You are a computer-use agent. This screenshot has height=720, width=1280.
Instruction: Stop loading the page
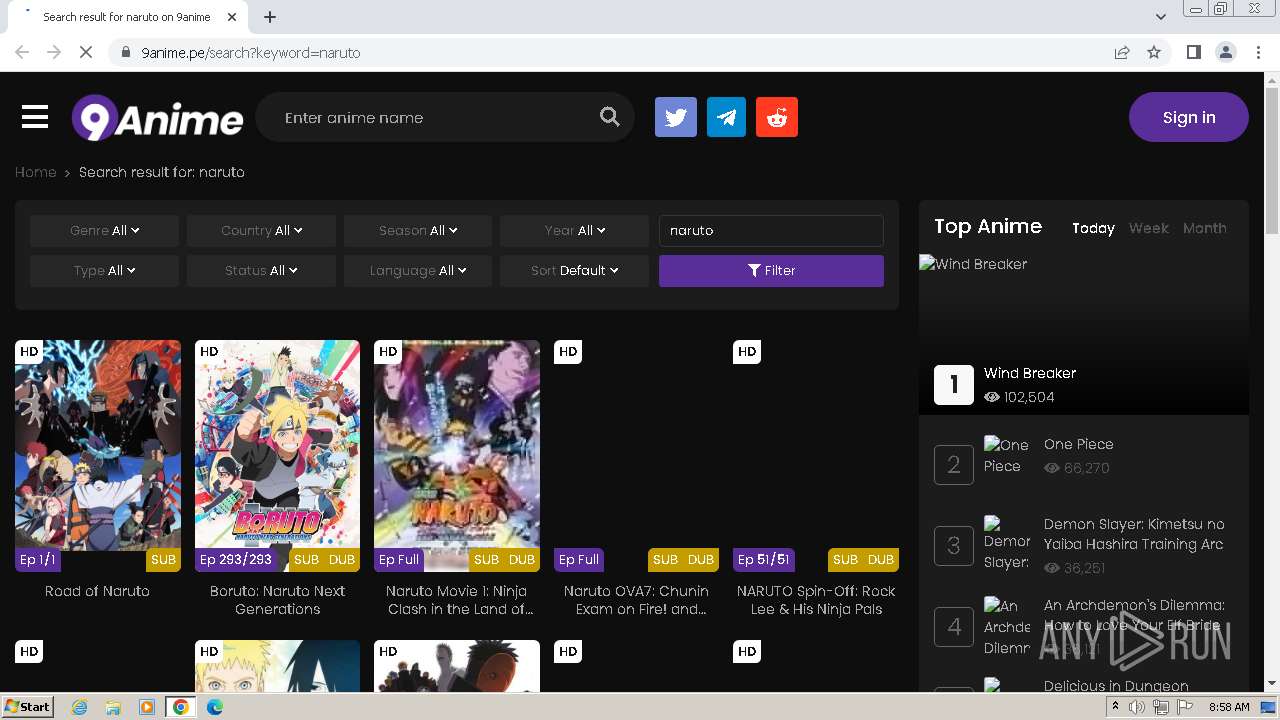[86, 52]
